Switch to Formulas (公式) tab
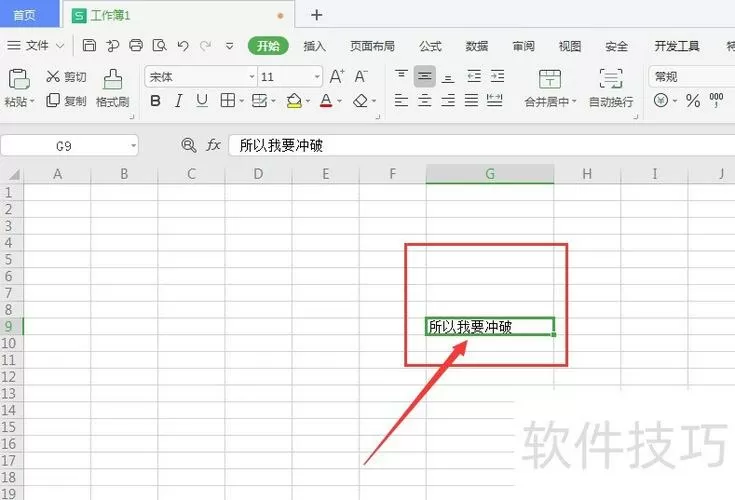The height and width of the screenshot is (500, 735). (430, 46)
